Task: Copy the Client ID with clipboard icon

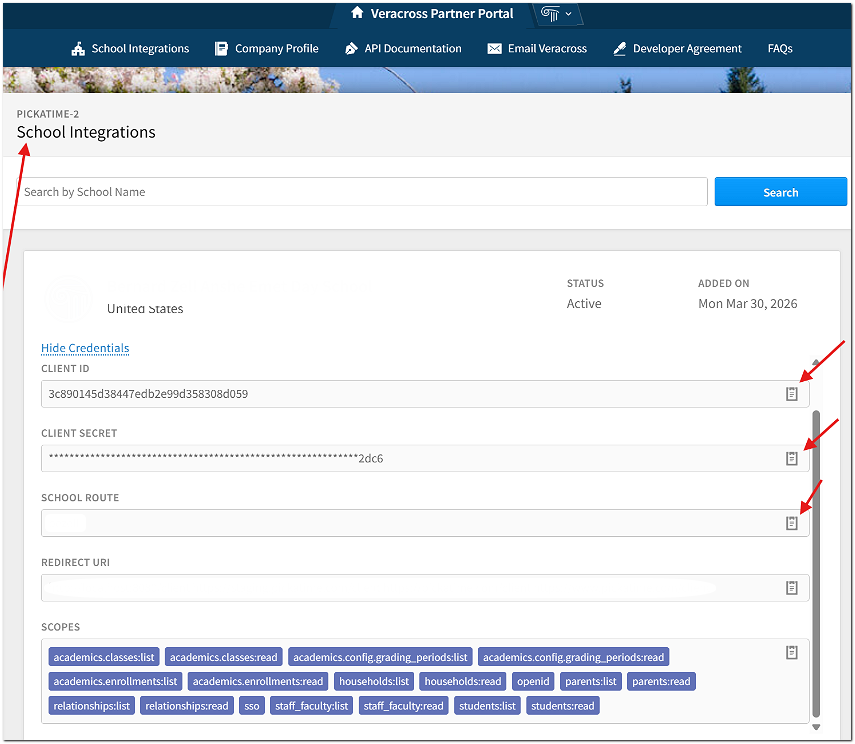Action: point(791,394)
